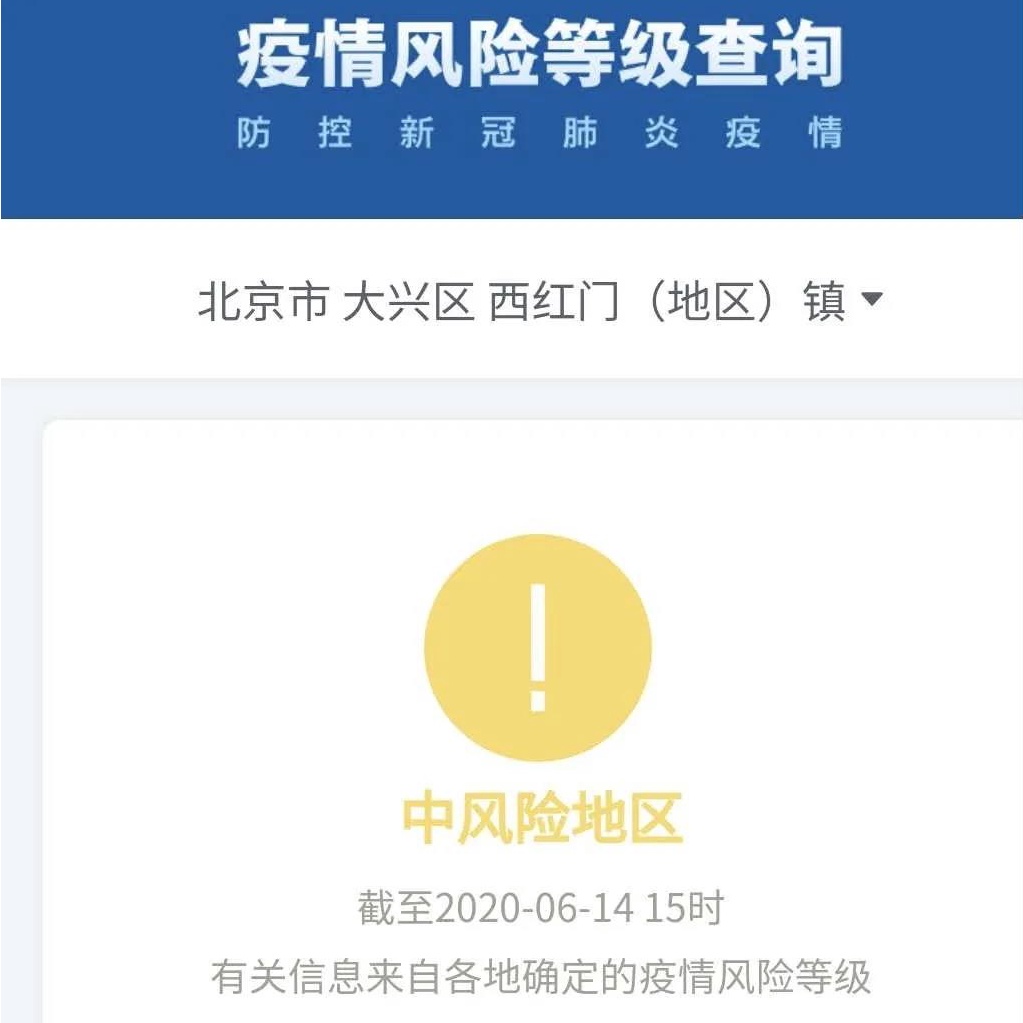This screenshot has height=1023, width=1023.
Task: Click the white risk result card area
Action: pos(532,722)
